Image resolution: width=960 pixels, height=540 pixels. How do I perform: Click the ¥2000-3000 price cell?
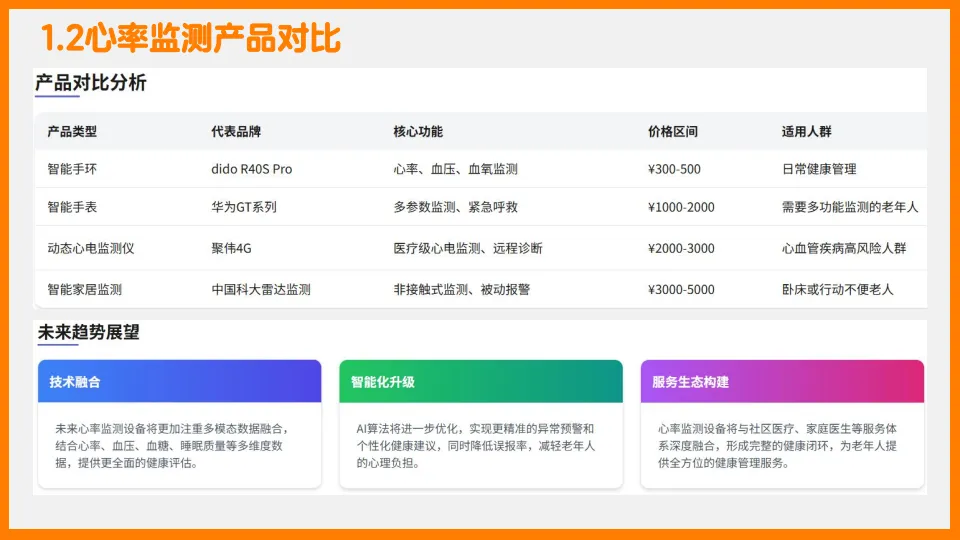[x=681, y=248]
